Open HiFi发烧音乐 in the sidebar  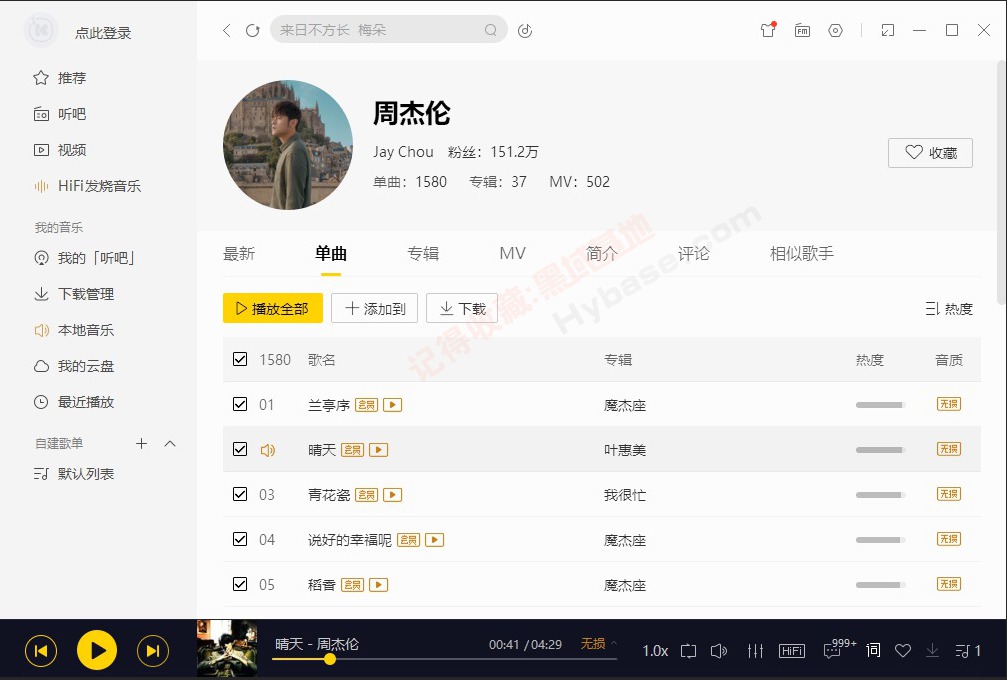click(x=87, y=186)
